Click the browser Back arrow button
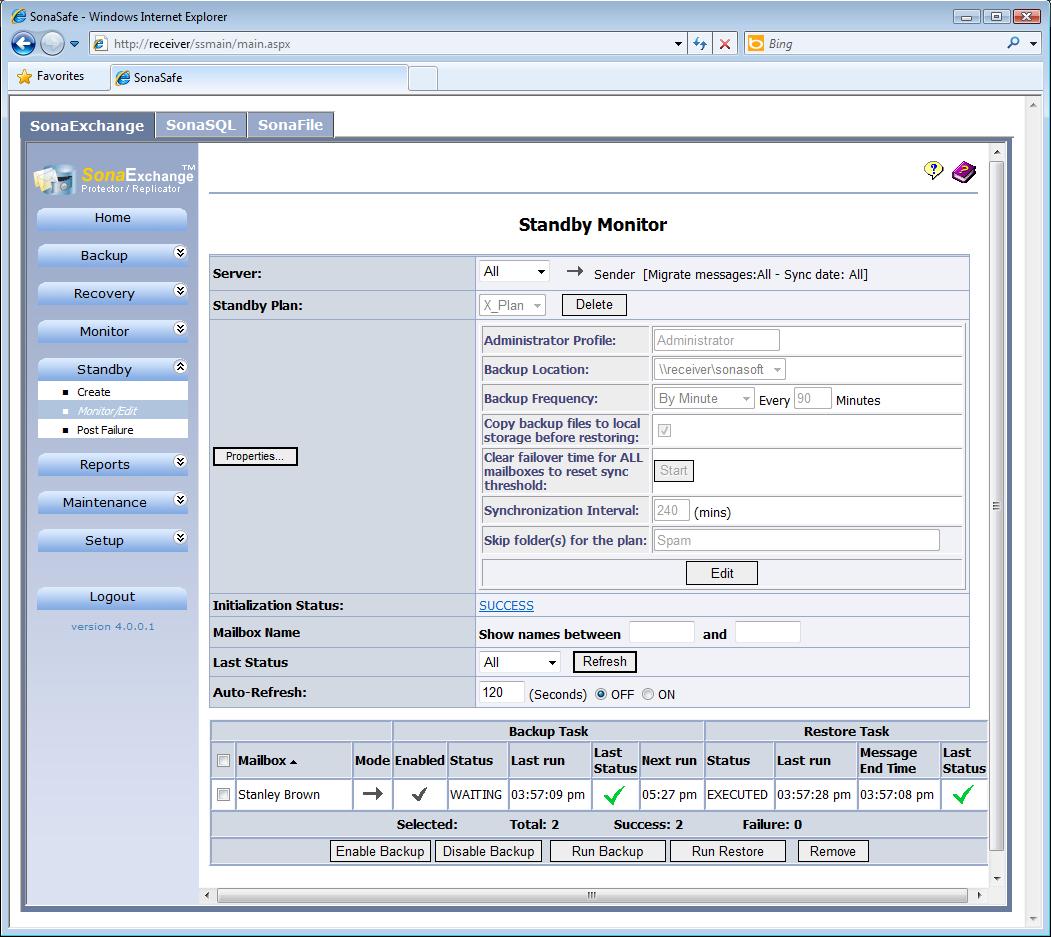The height and width of the screenshot is (937, 1051). tap(24, 44)
